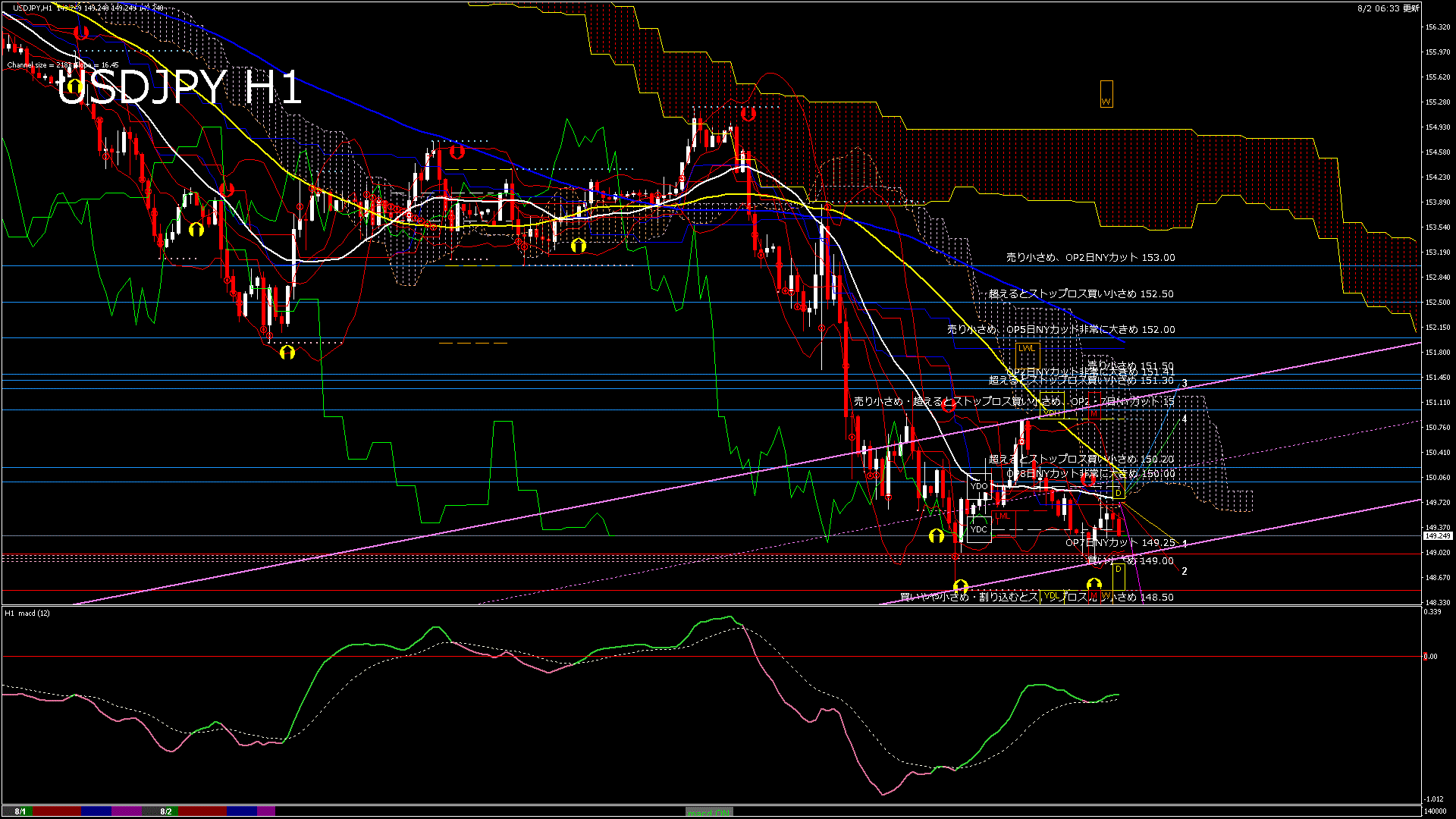Click the 153.00 sell order label text
This screenshot has height=819, width=1456.
point(1090,258)
